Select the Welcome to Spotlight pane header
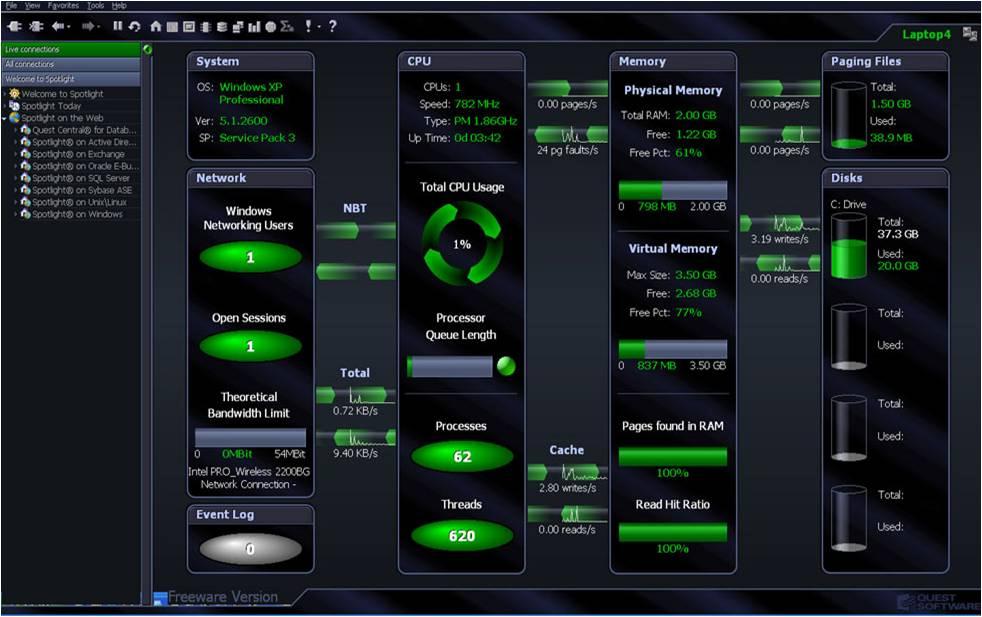The height and width of the screenshot is (617, 982). pyautogui.click(x=71, y=79)
